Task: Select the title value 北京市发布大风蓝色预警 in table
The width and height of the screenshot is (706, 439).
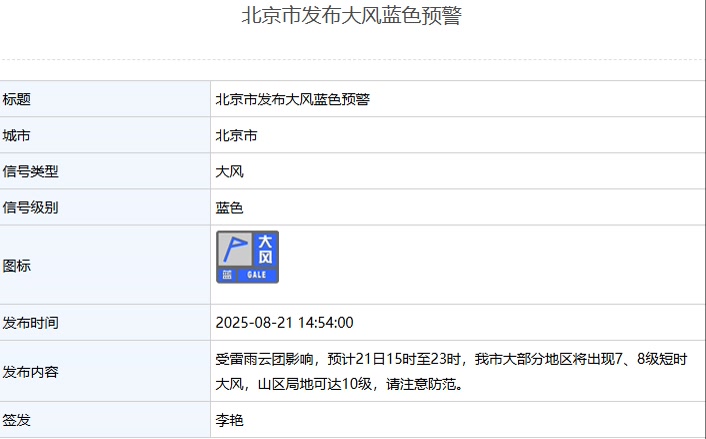Action: point(293,99)
